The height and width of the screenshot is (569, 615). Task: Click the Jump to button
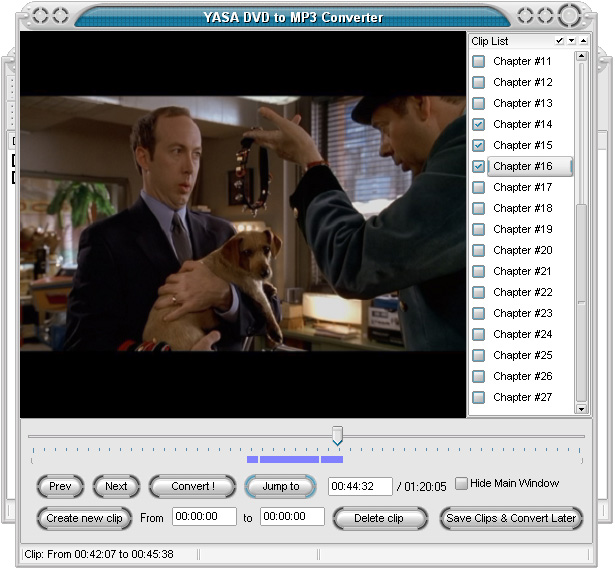pyautogui.click(x=280, y=486)
